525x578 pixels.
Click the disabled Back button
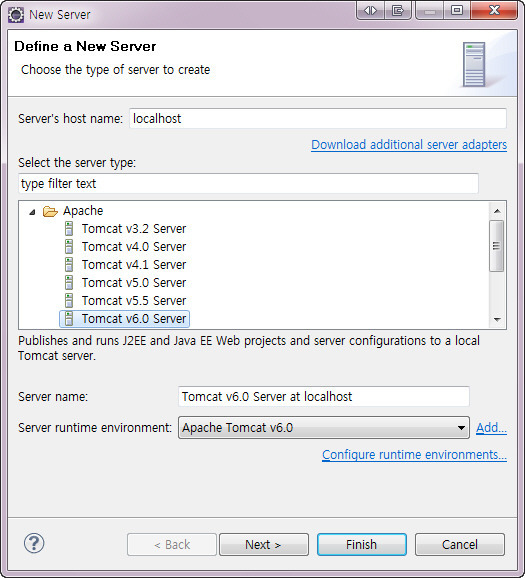[x=172, y=544]
